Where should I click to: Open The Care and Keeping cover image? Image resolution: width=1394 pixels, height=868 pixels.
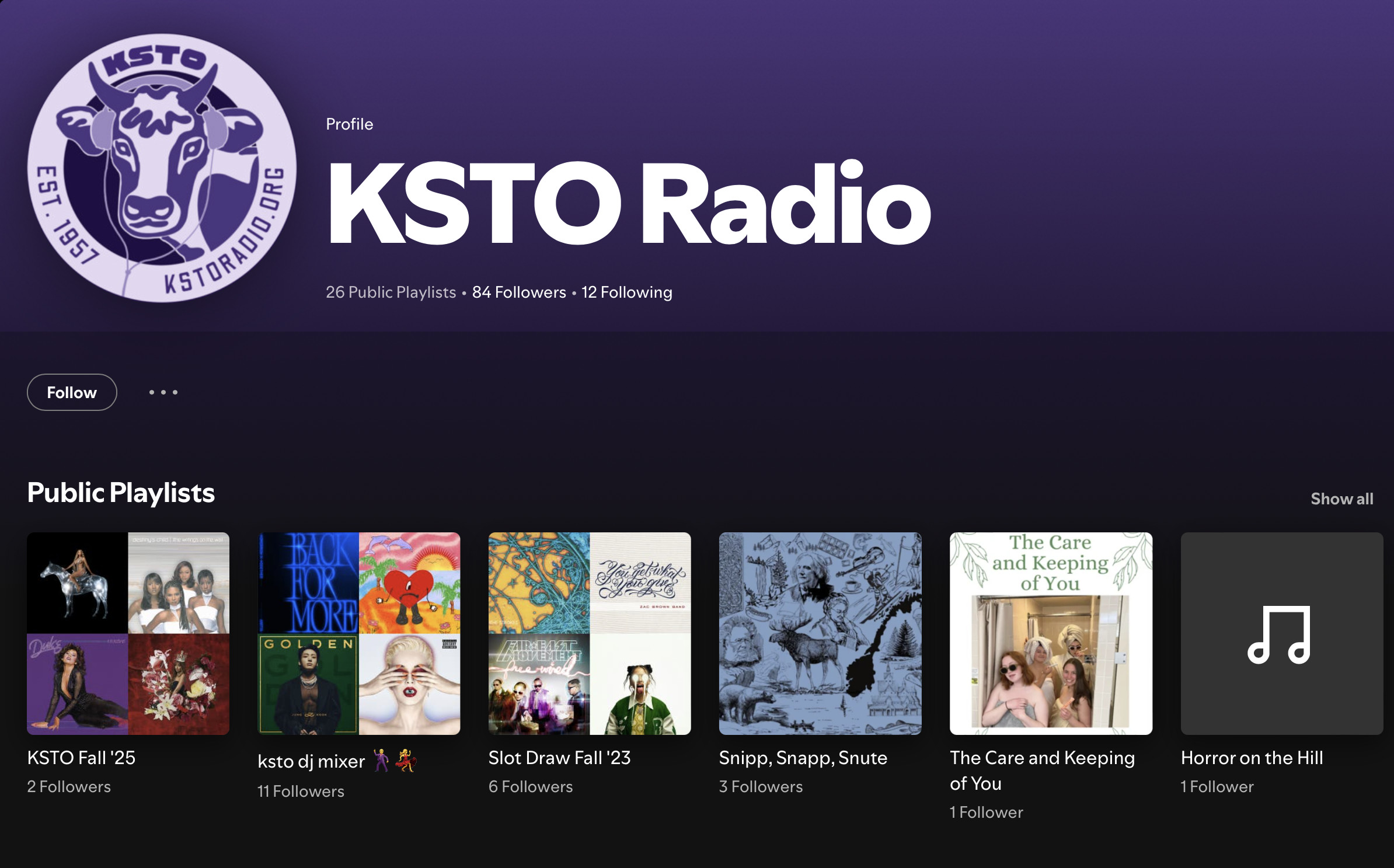tap(1051, 633)
